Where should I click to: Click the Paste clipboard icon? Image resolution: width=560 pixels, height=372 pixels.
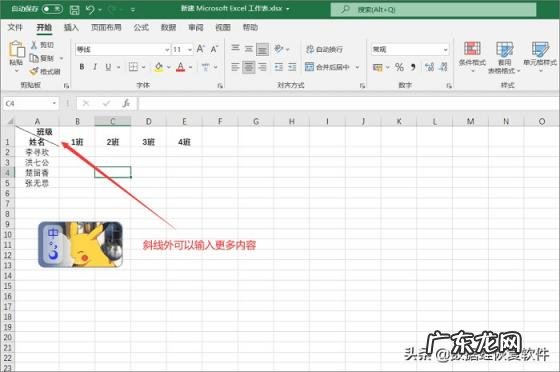16,49
